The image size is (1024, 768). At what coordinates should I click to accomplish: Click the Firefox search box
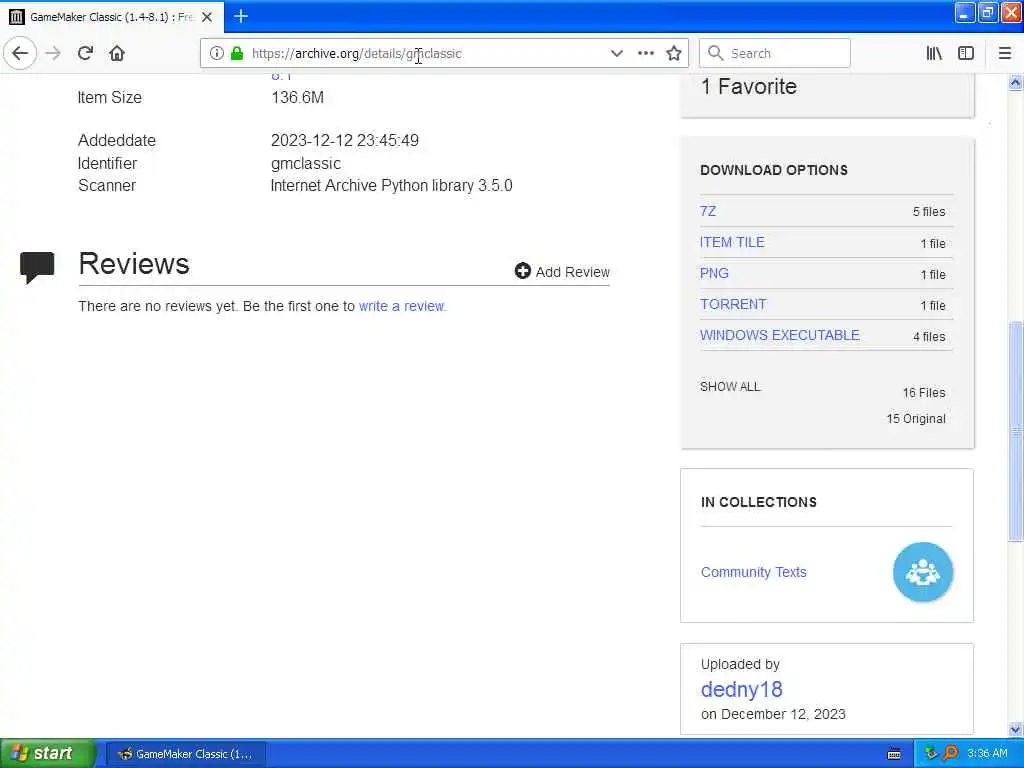[x=775, y=53]
